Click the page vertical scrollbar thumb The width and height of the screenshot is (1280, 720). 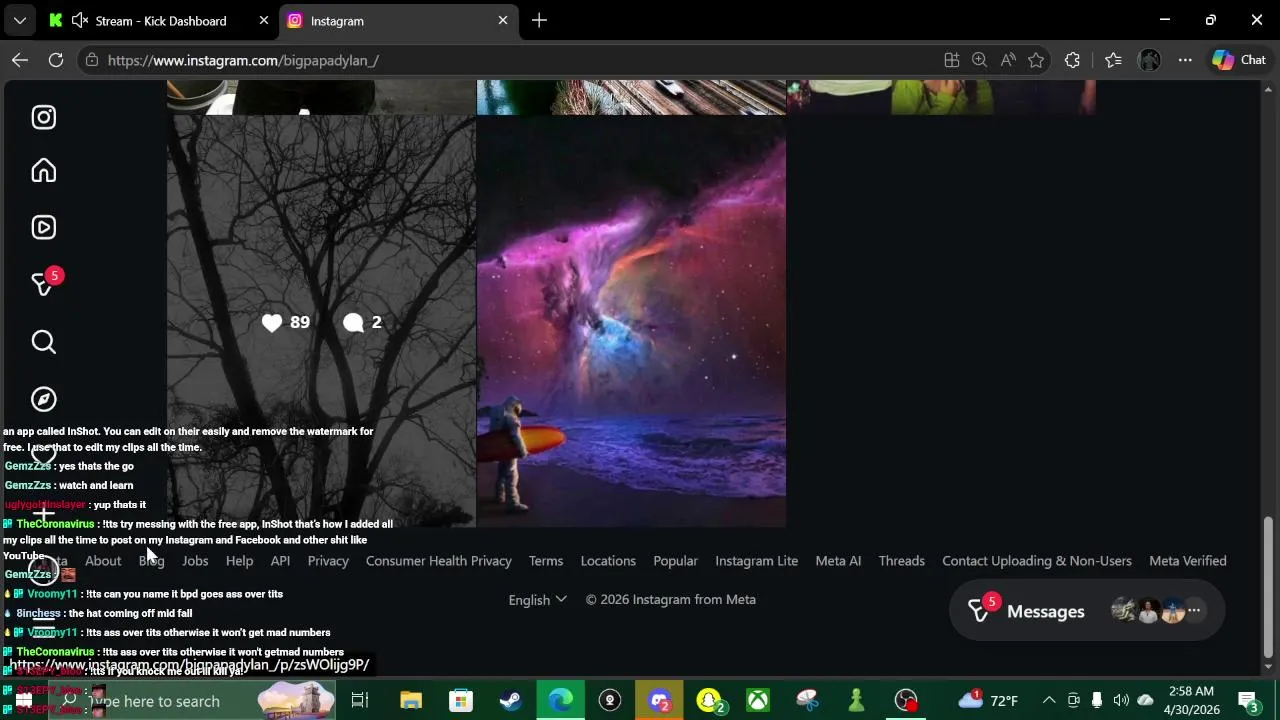pyautogui.click(x=1269, y=587)
